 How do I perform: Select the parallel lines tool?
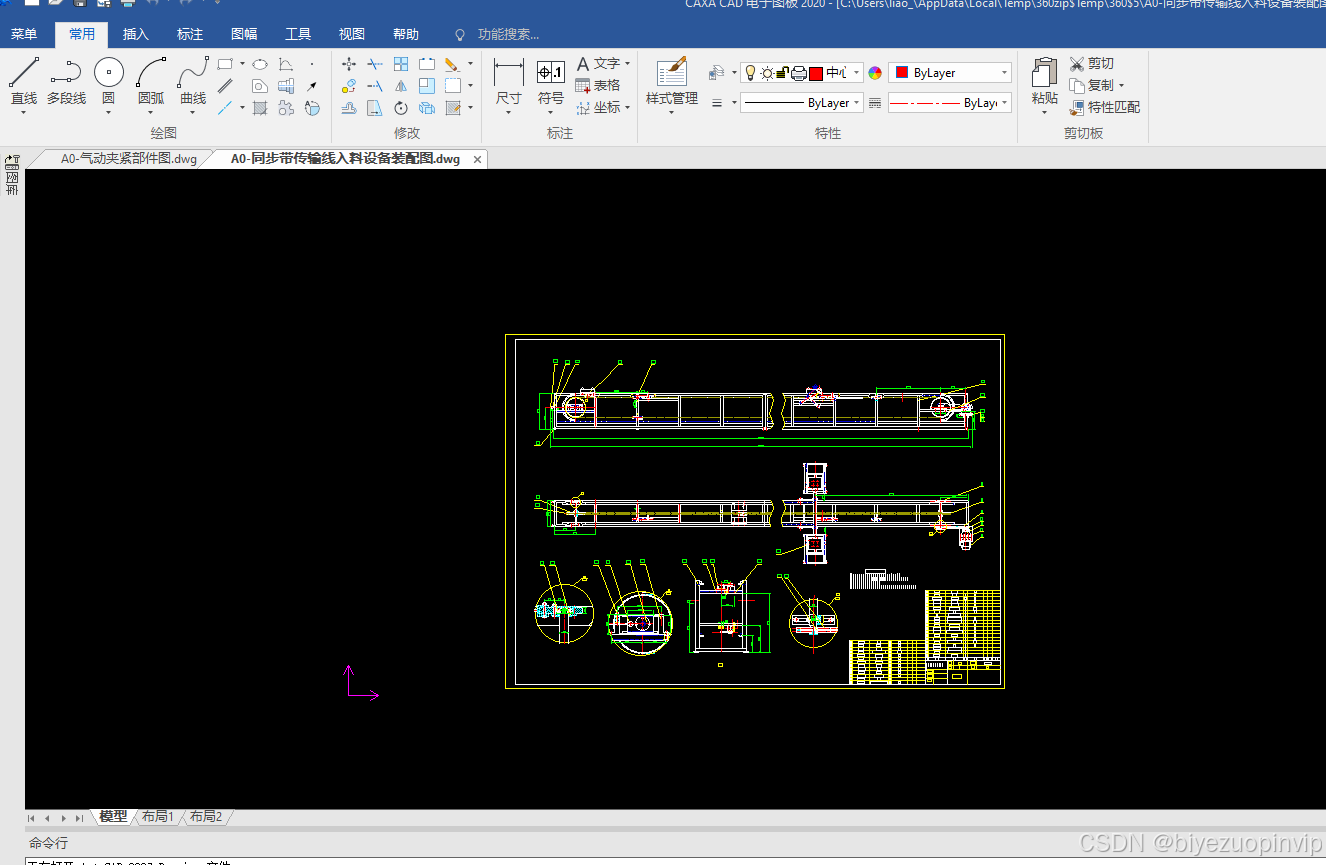tap(226, 86)
